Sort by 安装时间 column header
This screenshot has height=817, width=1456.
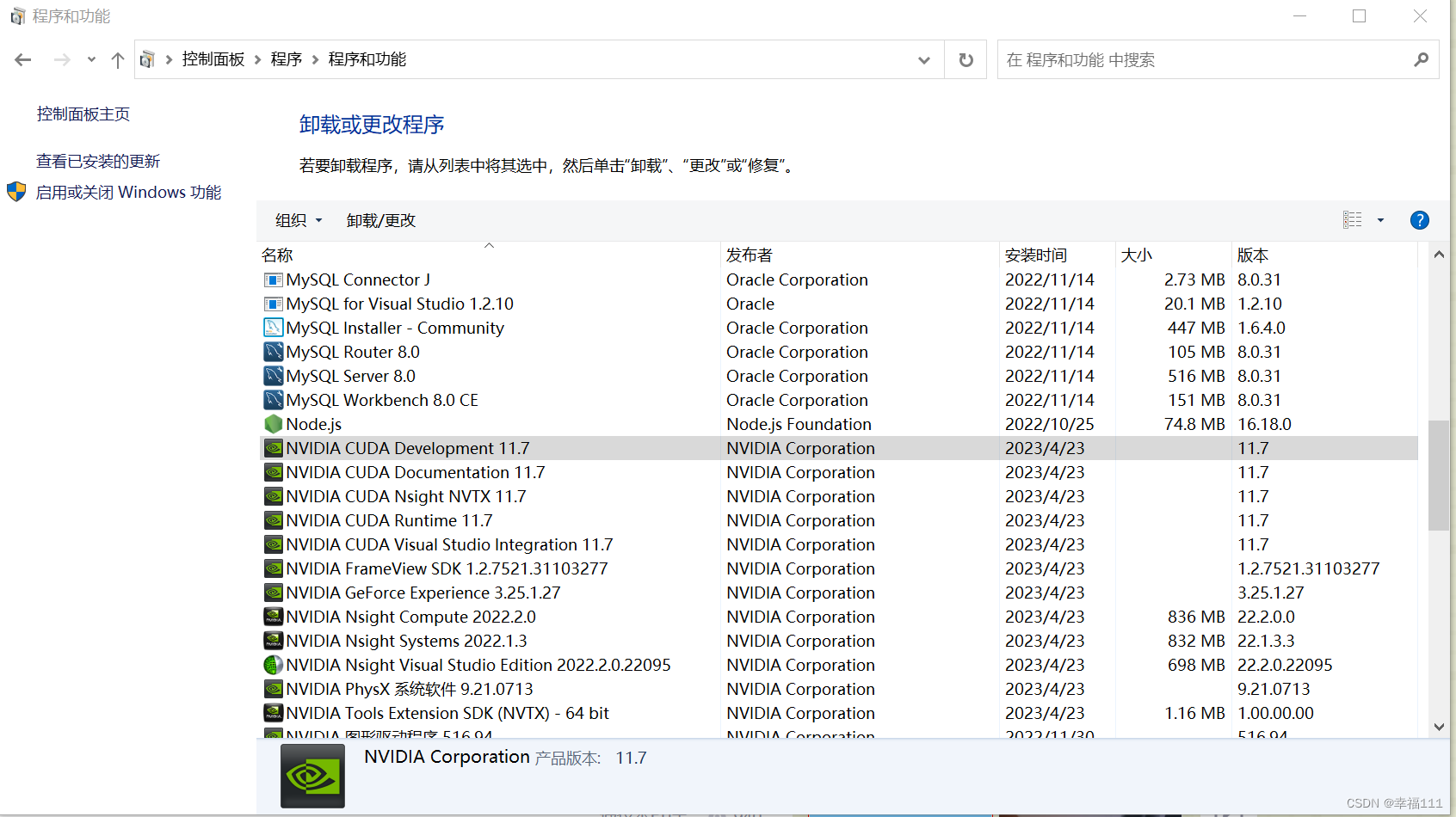[x=1058, y=255]
